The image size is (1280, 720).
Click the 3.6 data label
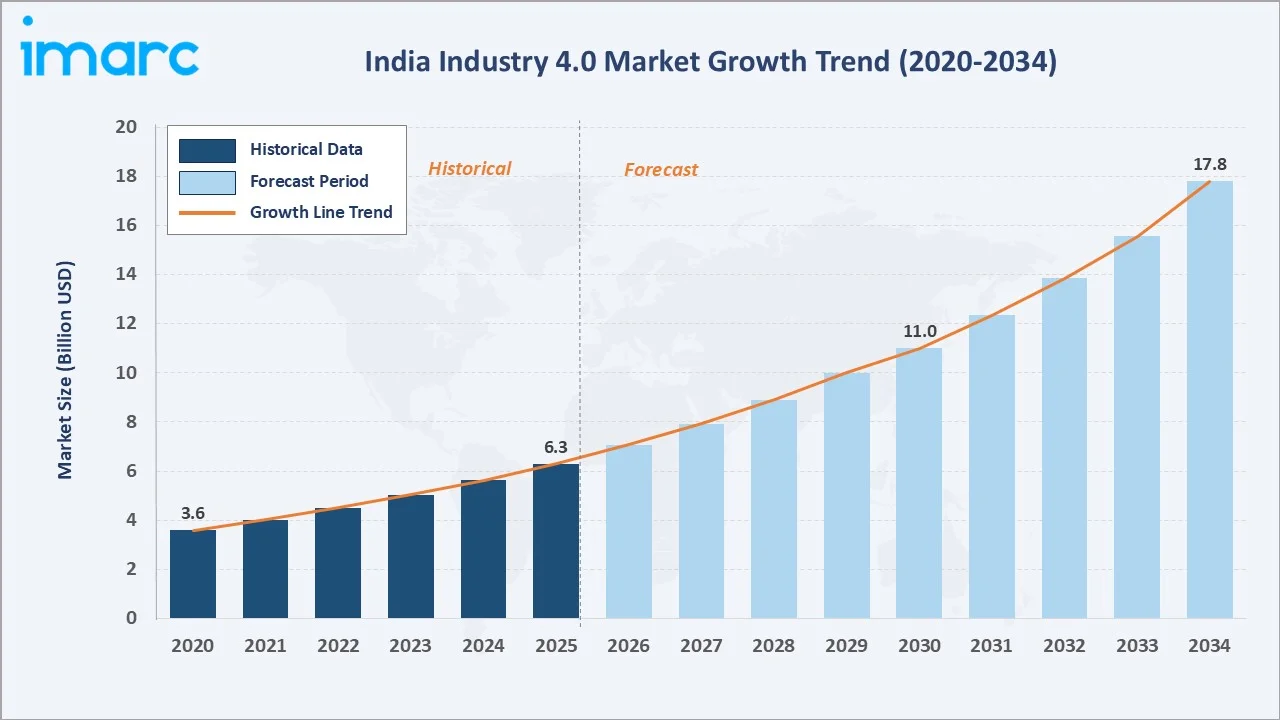click(x=193, y=514)
